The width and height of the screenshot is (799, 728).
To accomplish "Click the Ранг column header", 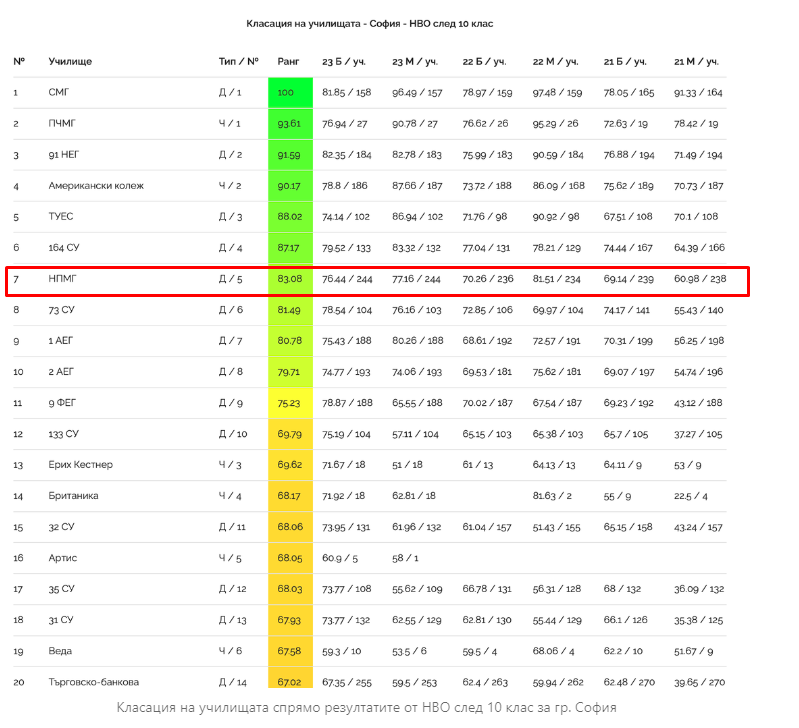I will [288, 62].
